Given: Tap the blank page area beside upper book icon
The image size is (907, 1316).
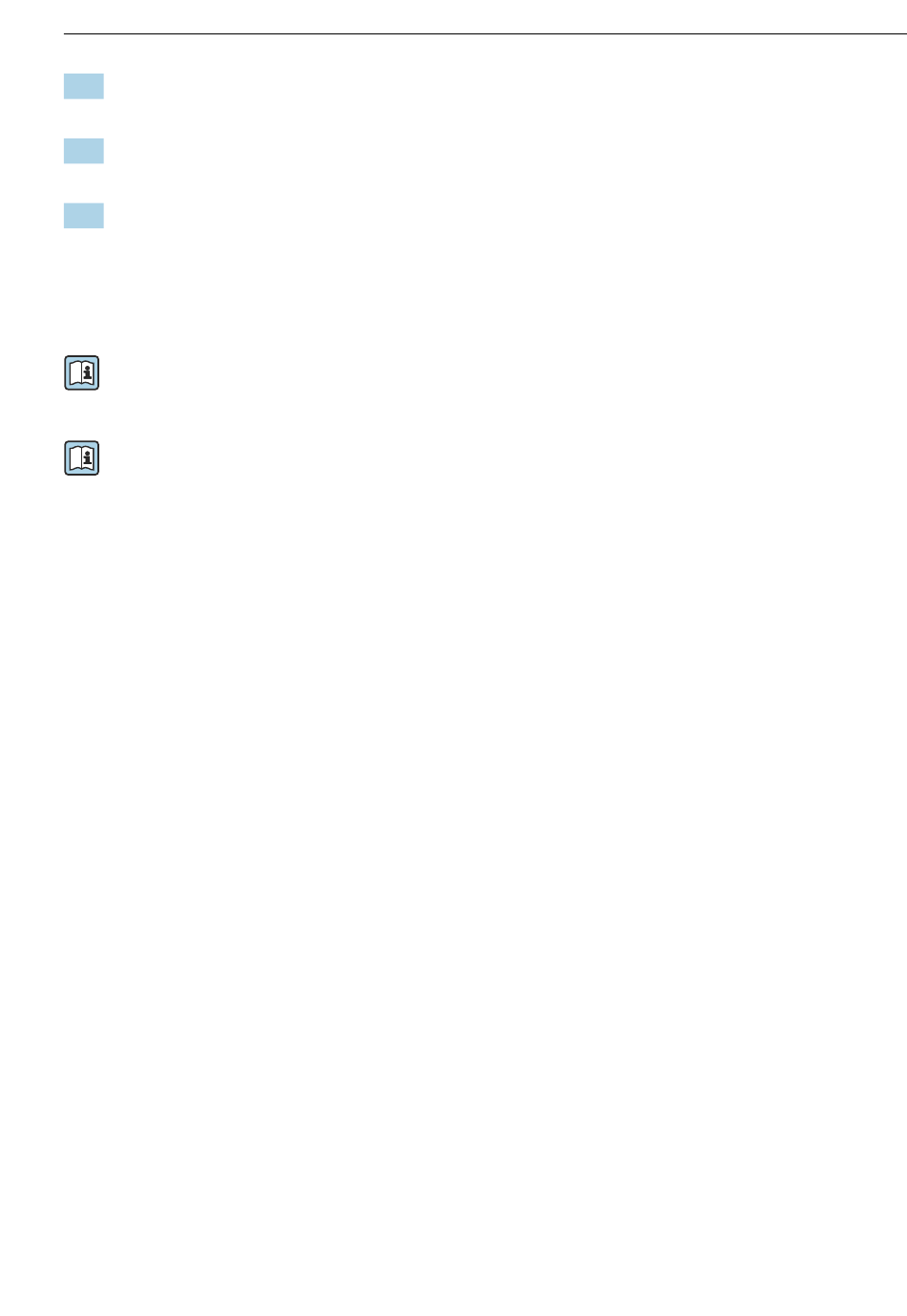Looking at the screenshot, I should coord(477,372).
